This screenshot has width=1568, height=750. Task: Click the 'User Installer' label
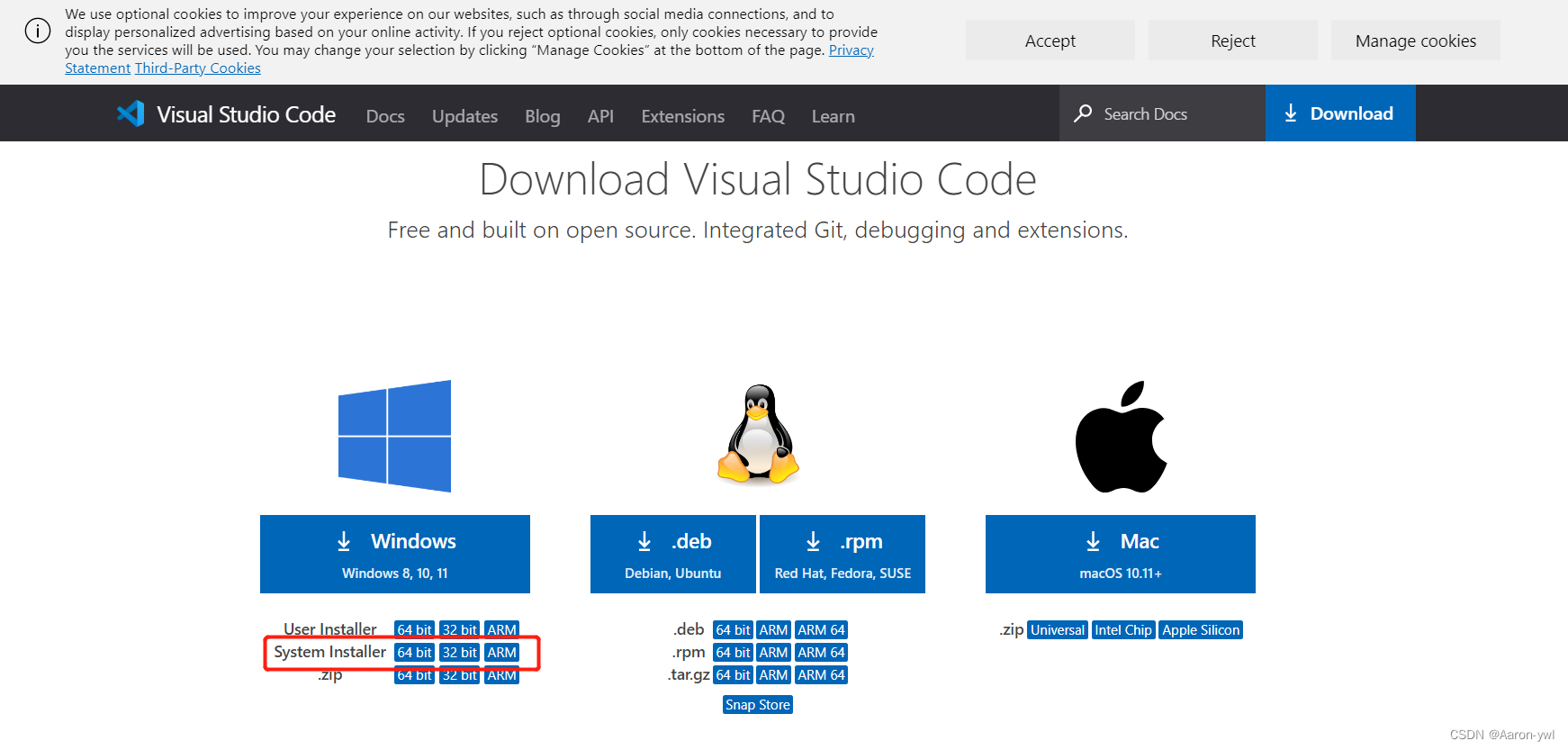click(x=330, y=629)
